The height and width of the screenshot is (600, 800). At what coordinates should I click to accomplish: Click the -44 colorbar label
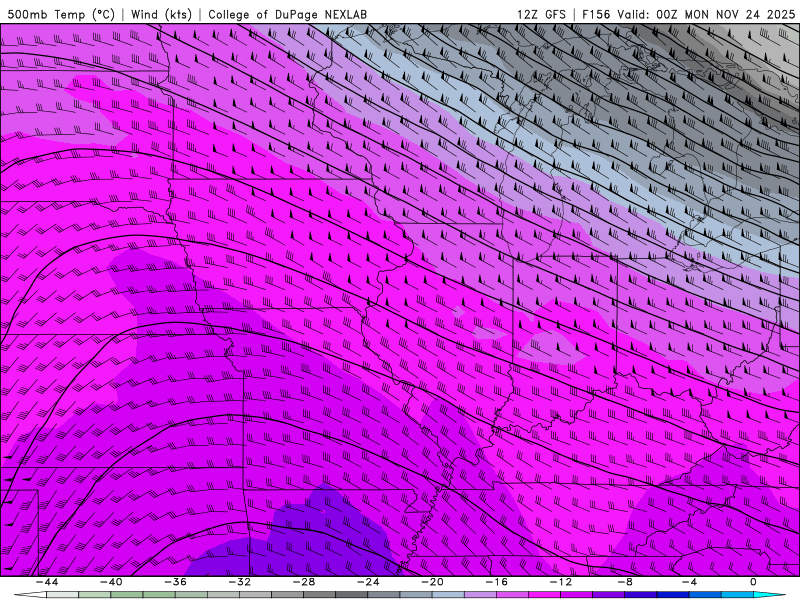click(47, 582)
